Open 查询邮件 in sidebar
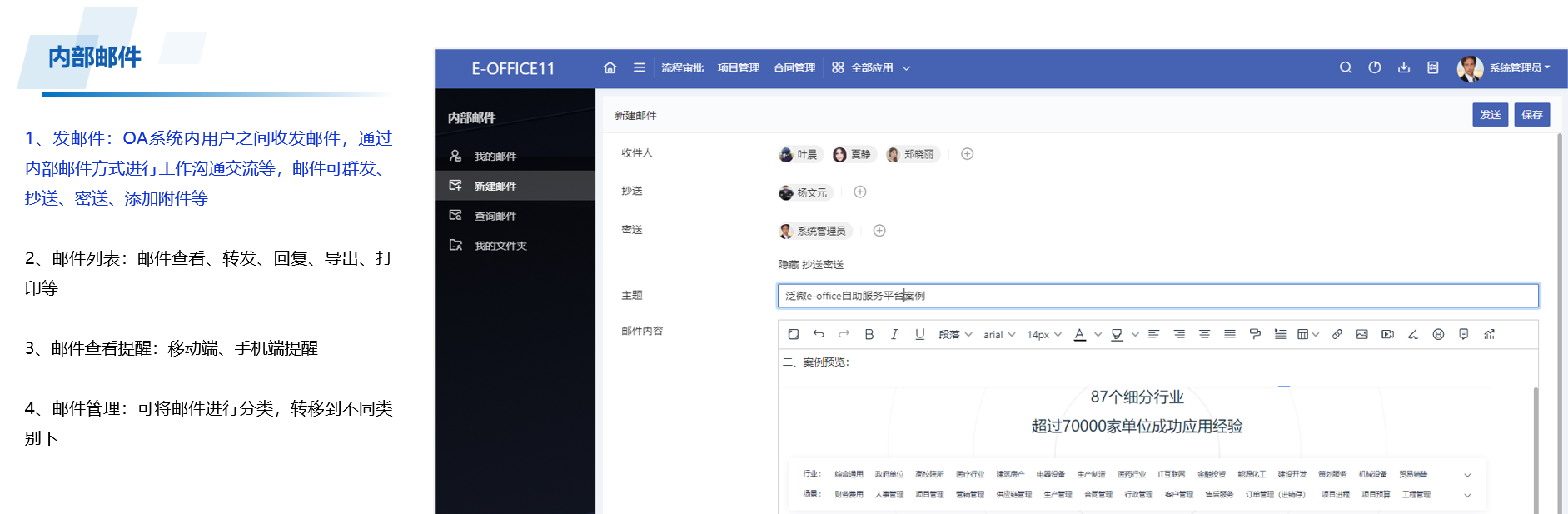Screen dimensions: 1568x514 (x=515, y=216)
